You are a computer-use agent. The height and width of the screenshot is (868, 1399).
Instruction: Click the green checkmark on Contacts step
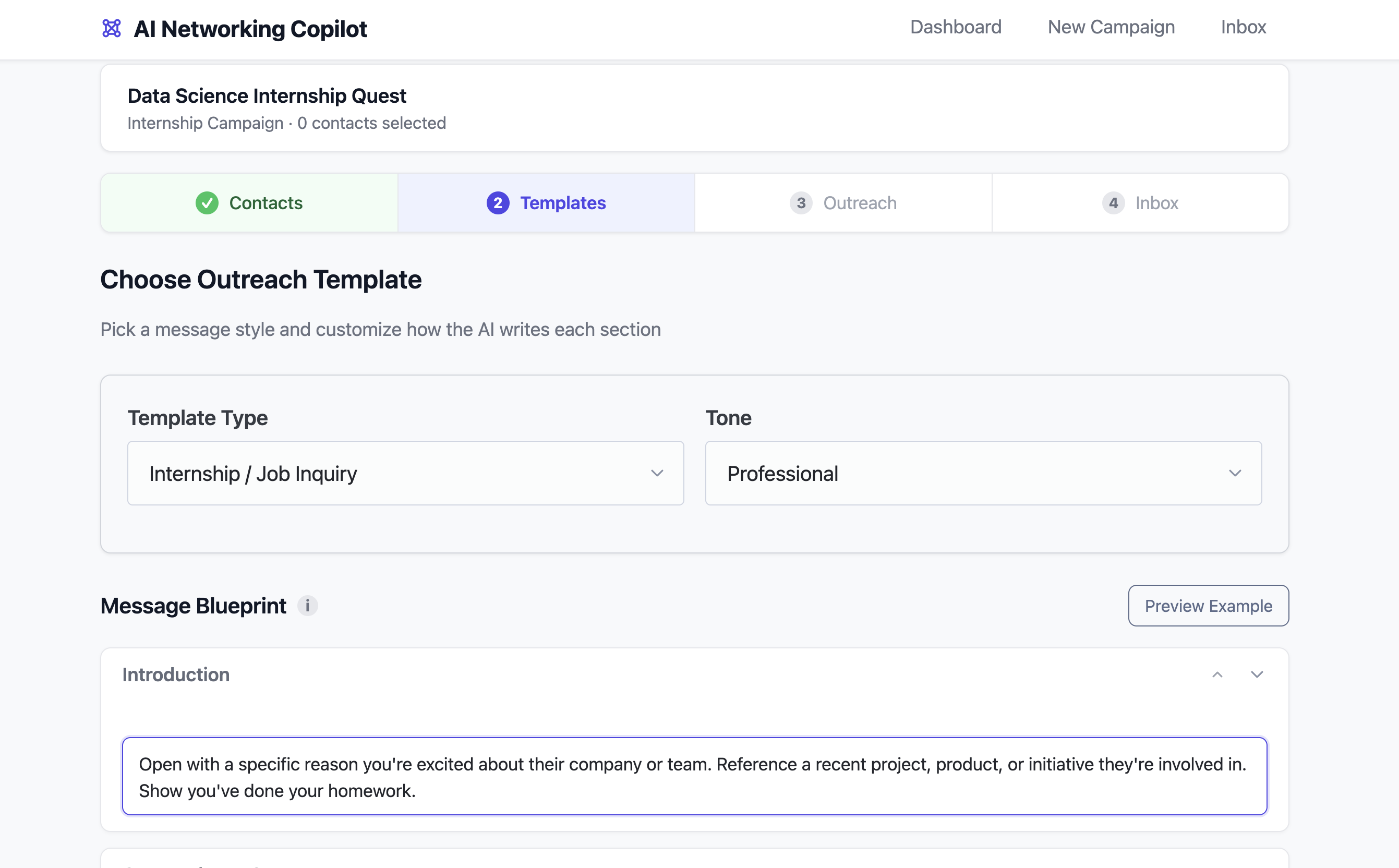pyautogui.click(x=207, y=202)
